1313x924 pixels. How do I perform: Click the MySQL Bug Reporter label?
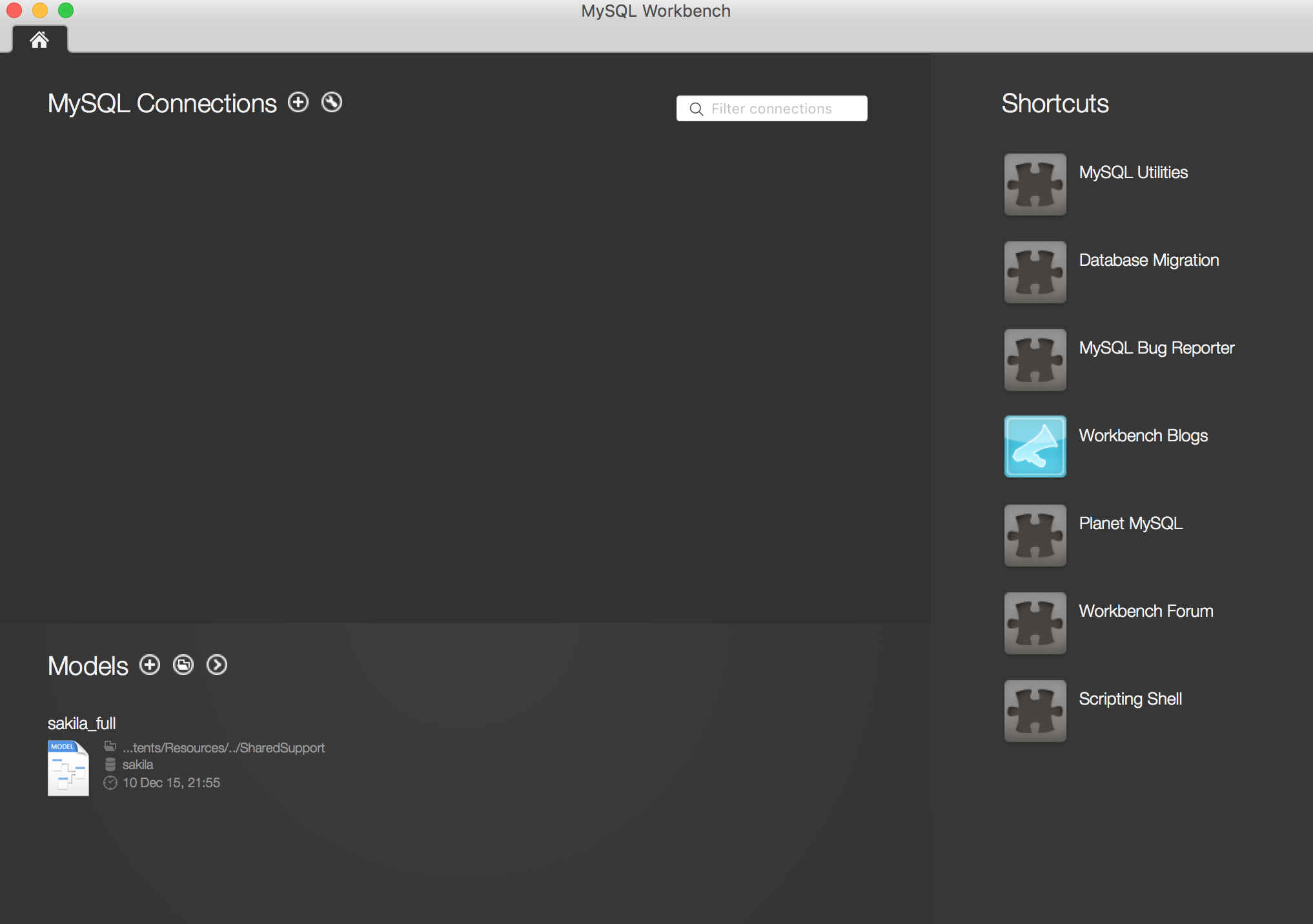coord(1156,348)
